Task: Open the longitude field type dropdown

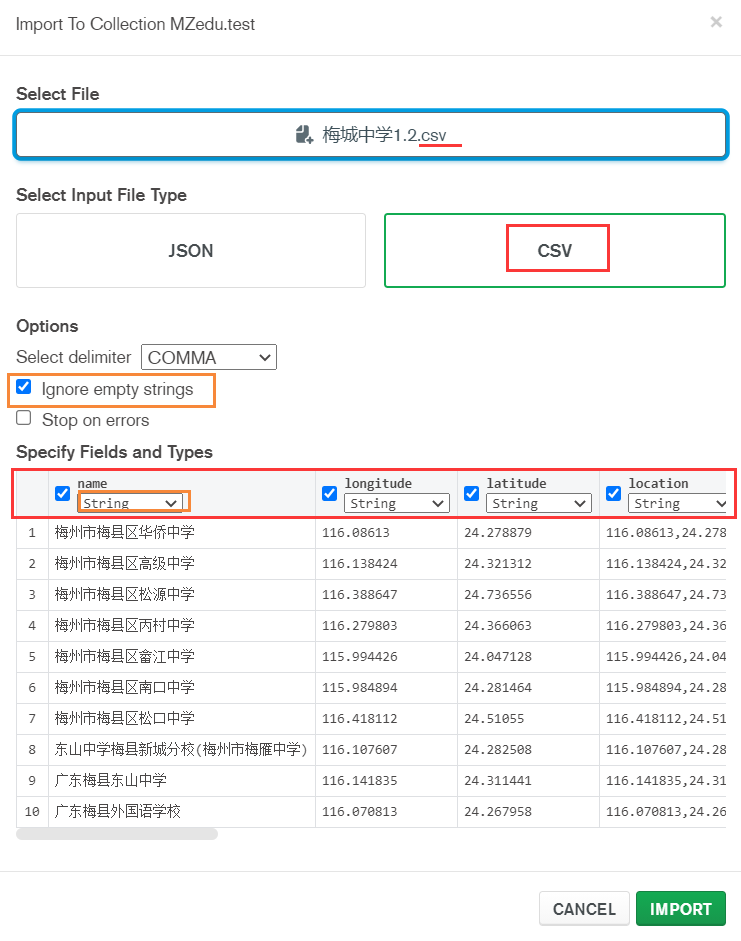Action: [x=397, y=503]
